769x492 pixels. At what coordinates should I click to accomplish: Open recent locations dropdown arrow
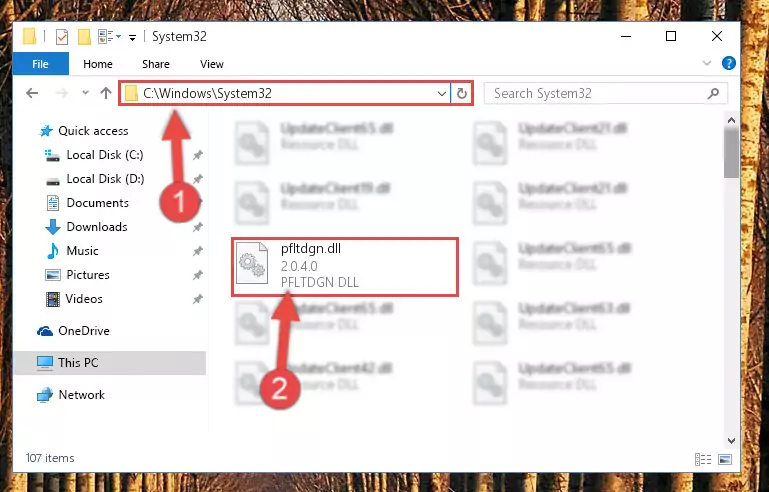click(x=85, y=93)
